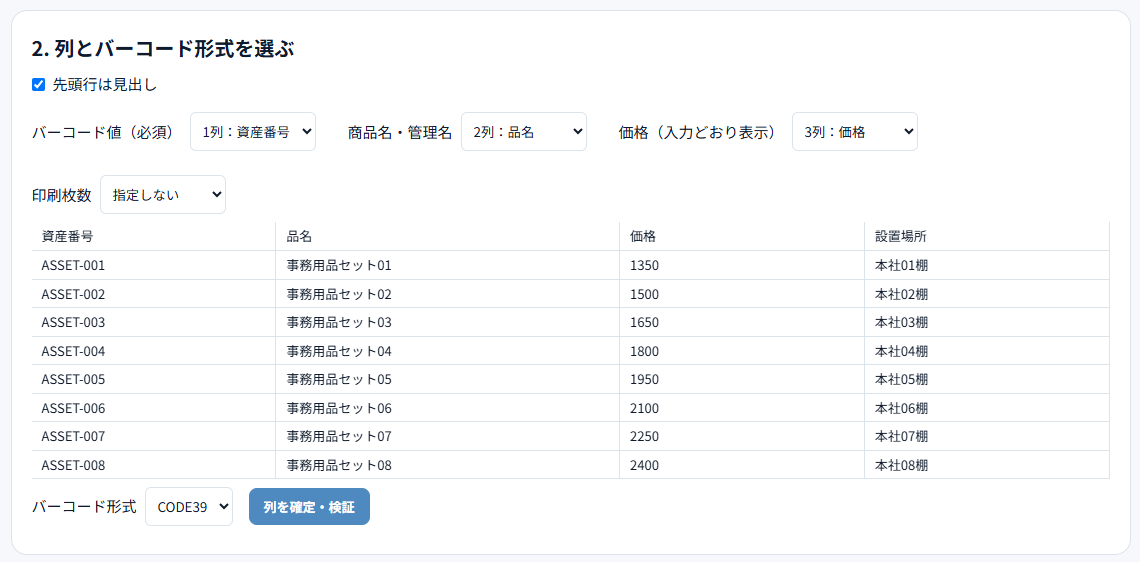Click the 事務用品セット05 cell

pyautogui.click(x=448, y=379)
